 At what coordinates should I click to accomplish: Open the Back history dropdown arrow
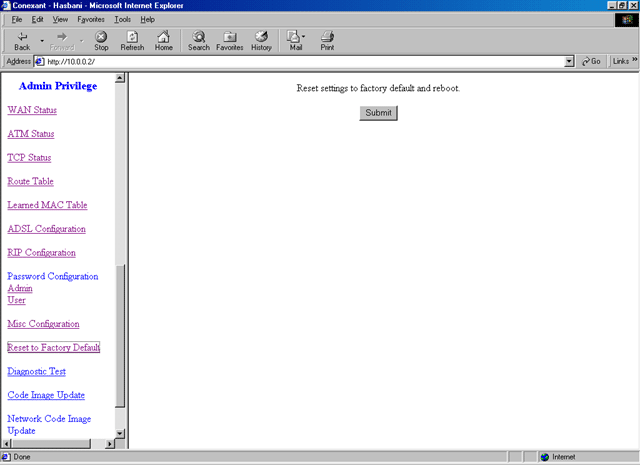tap(42, 40)
